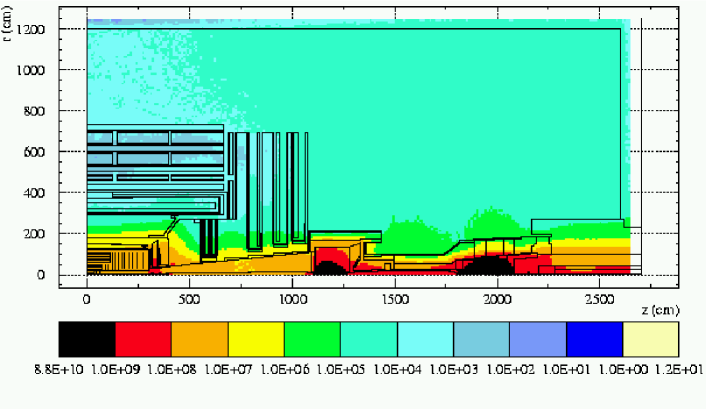Click the dark blue legend swatch
Image resolution: width=706 pixels, height=409 pixels.
click(x=594, y=339)
